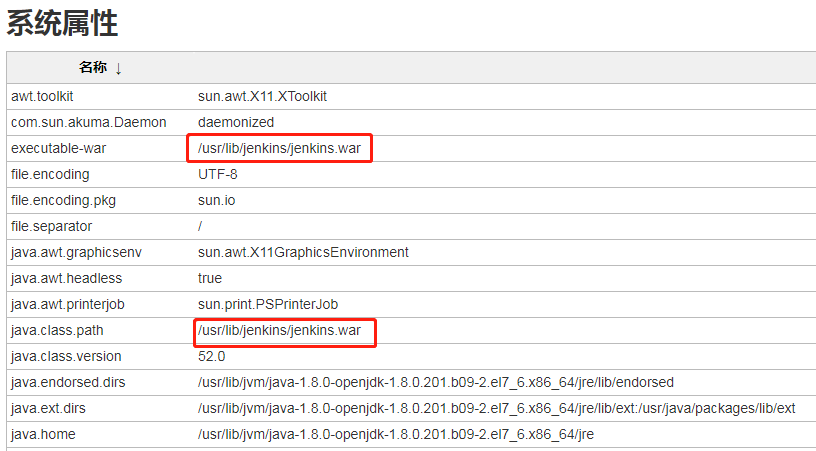Image resolution: width=816 pixels, height=451 pixels.
Task: Click java.class.version value 52.0
Action: [x=211, y=356]
